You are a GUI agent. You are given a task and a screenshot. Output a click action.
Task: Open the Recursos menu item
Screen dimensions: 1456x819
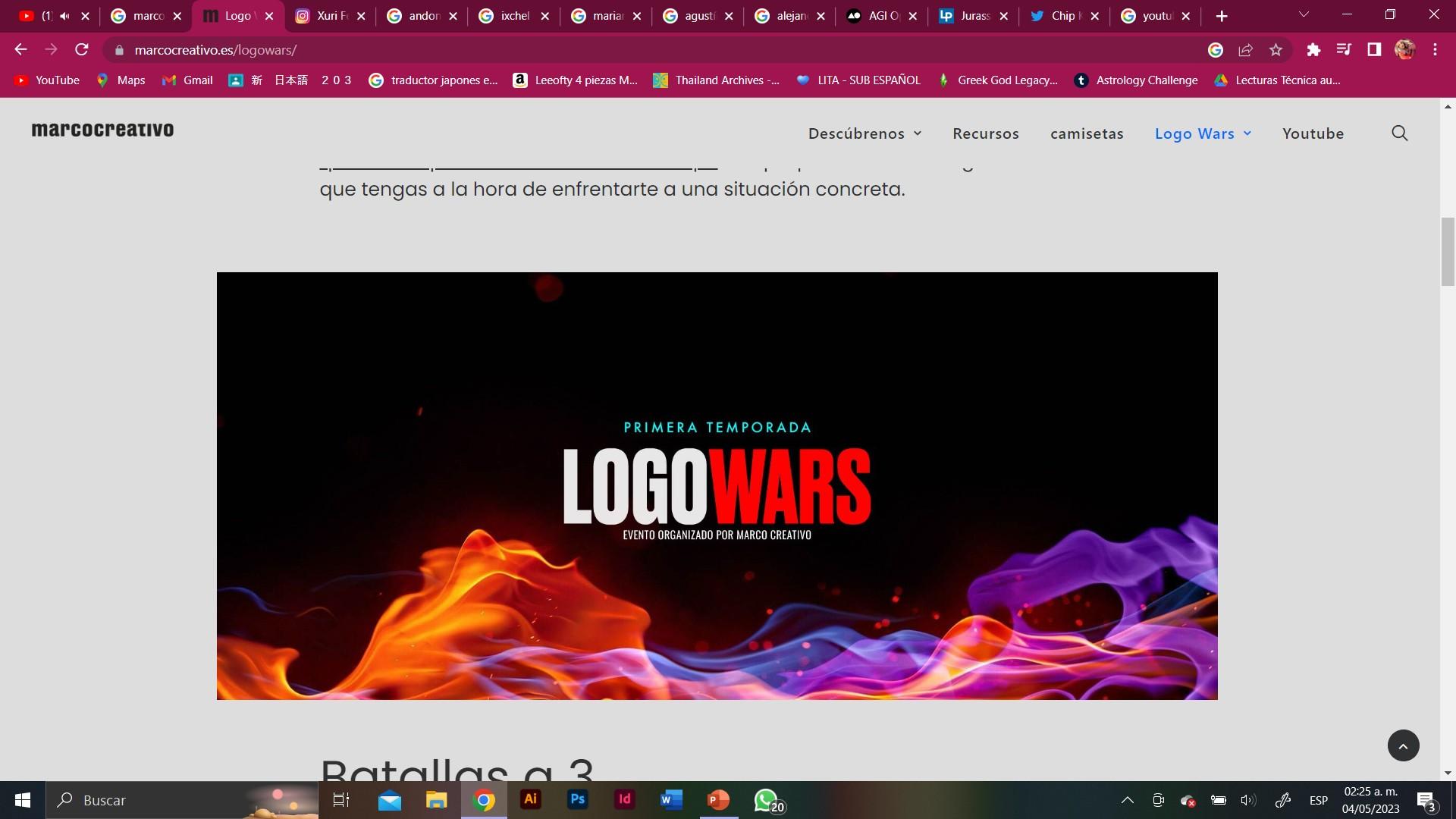985,133
